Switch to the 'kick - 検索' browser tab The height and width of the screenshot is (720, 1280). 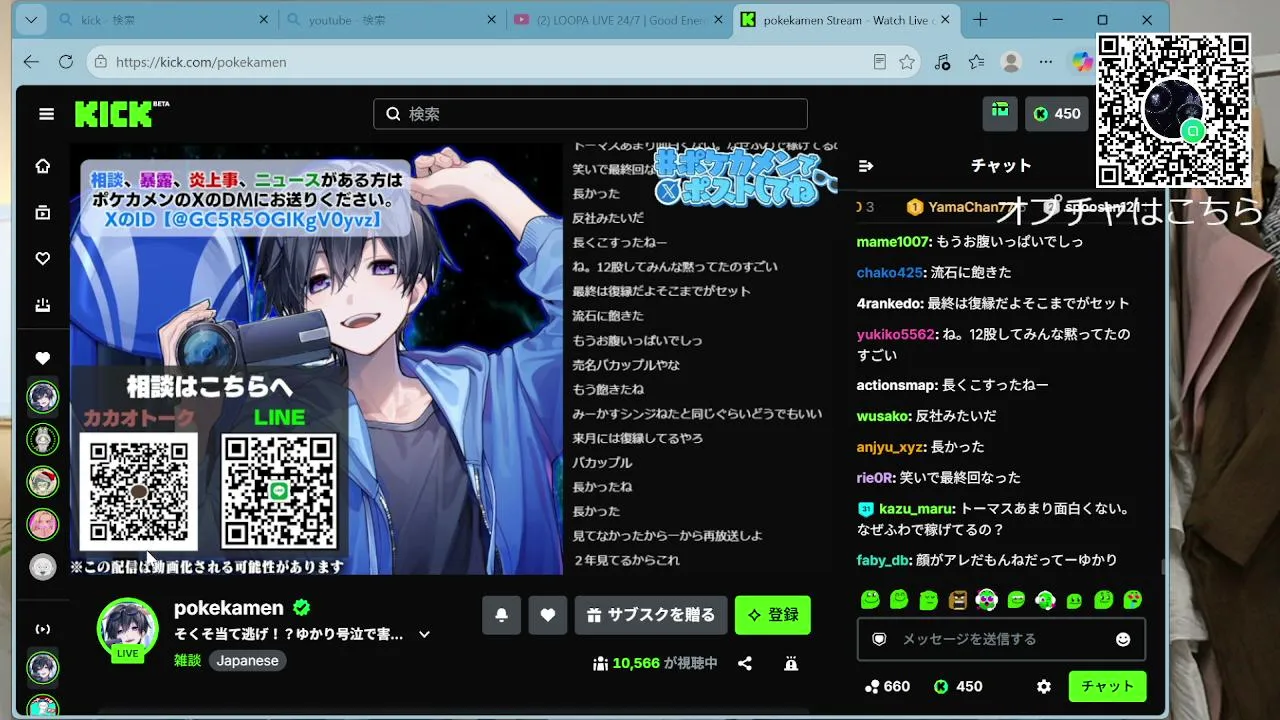point(164,20)
